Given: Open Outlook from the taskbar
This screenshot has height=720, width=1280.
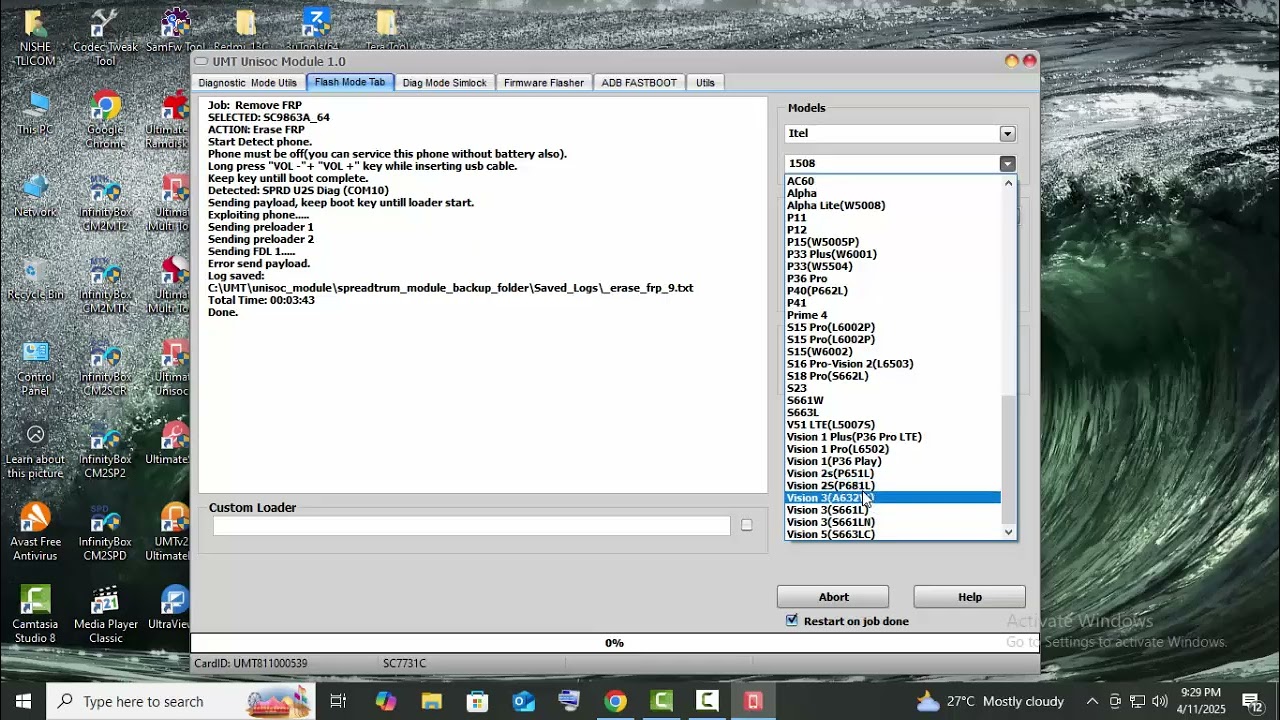Looking at the screenshot, I should pyautogui.click(x=523, y=701).
